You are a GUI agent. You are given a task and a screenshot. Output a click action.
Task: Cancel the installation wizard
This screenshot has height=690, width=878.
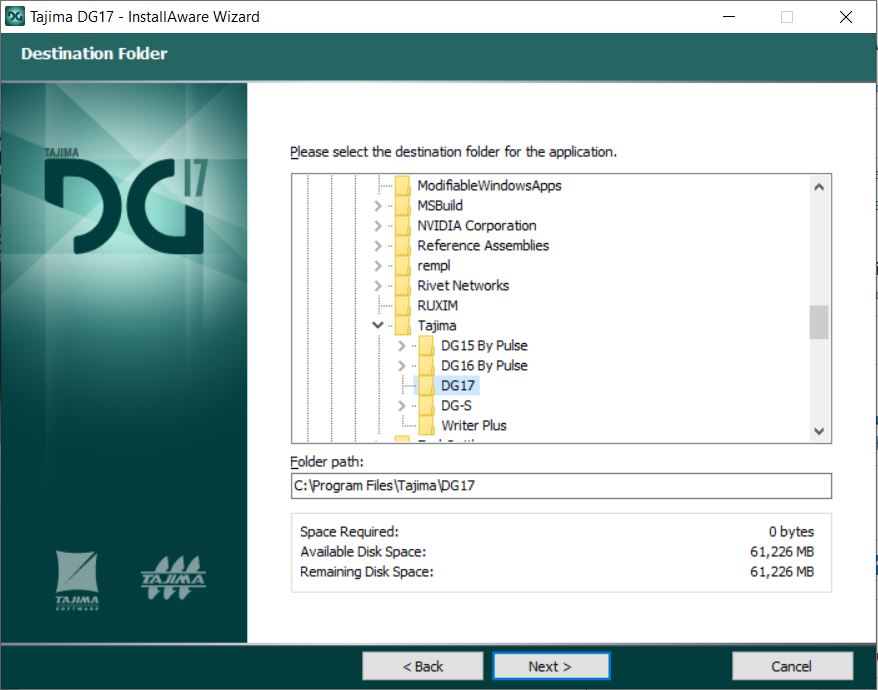[x=792, y=666]
